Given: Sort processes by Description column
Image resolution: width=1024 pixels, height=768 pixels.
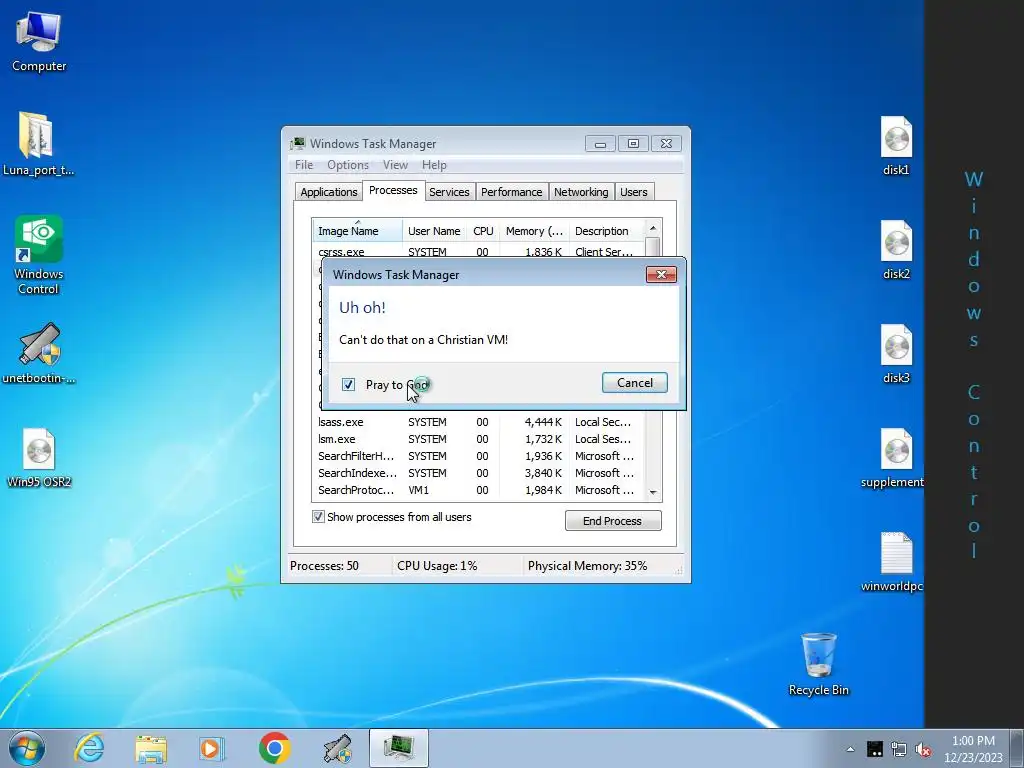Looking at the screenshot, I should coord(606,231).
